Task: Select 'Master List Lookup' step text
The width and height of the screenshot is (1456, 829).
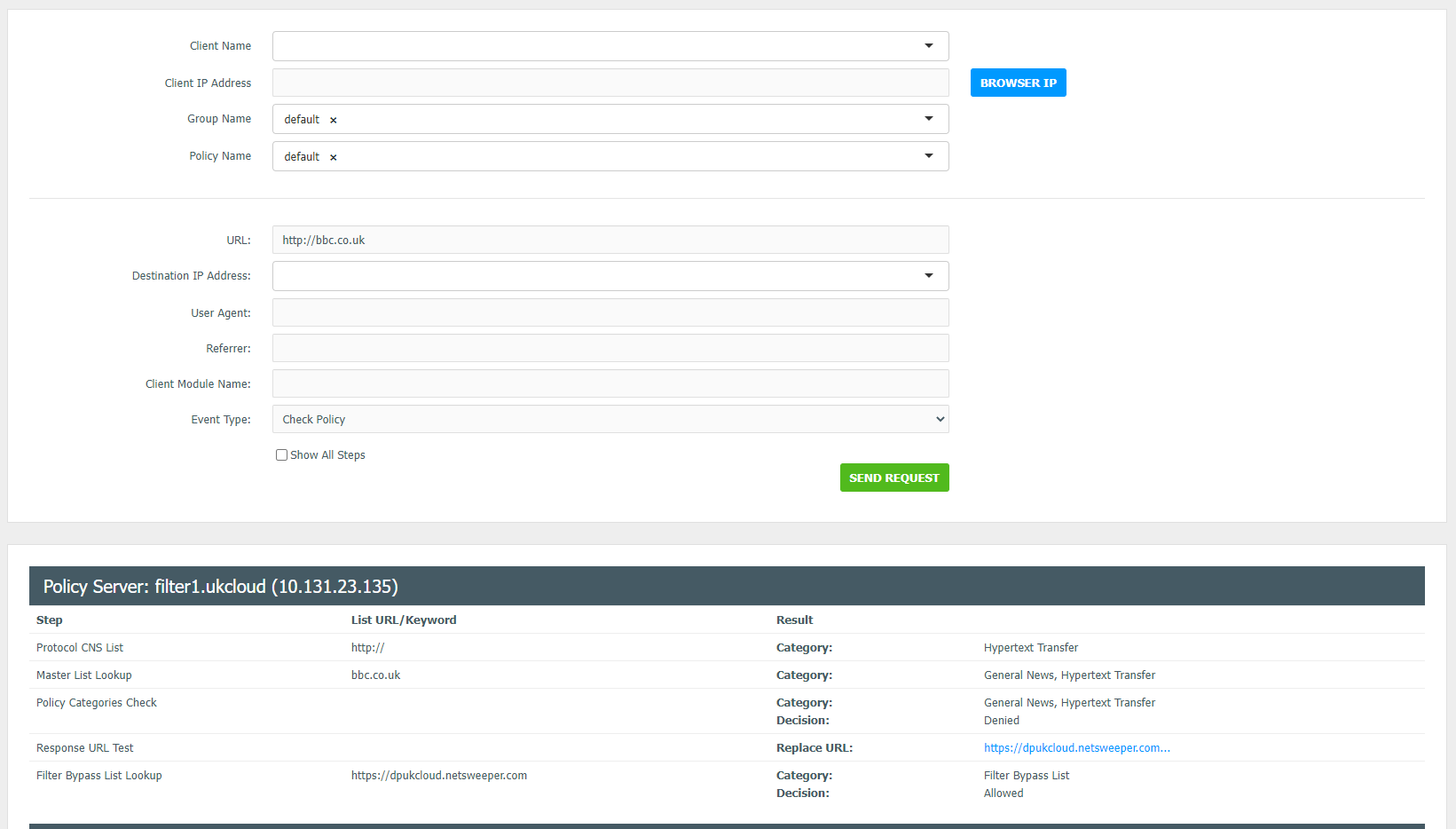Action: coord(84,675)
